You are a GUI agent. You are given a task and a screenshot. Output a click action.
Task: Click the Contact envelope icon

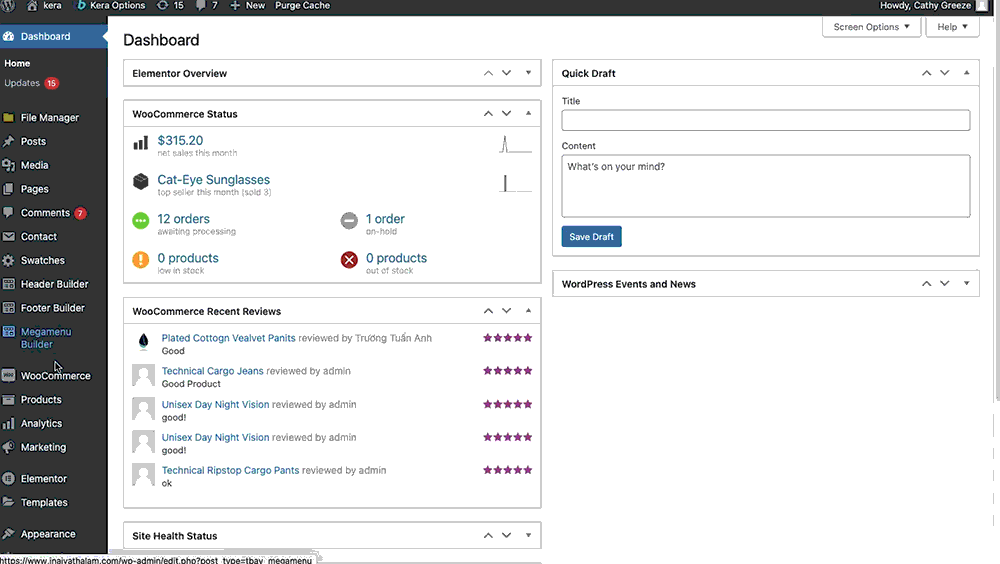(8, 237)
